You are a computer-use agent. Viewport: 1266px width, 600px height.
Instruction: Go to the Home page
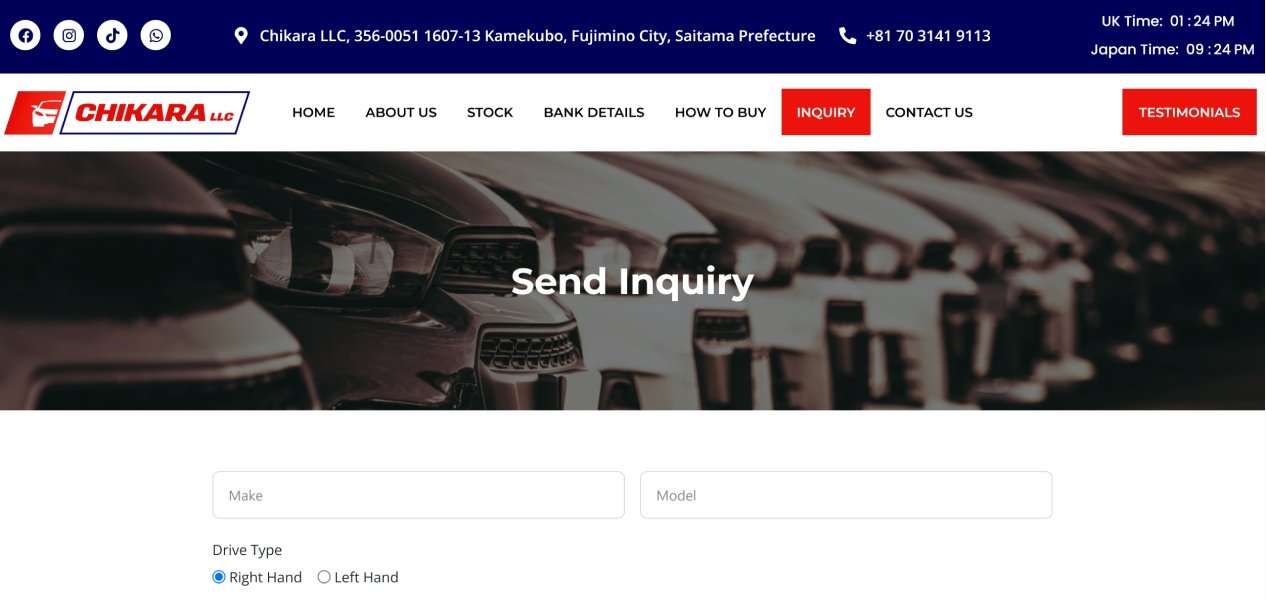click(313, 112)
